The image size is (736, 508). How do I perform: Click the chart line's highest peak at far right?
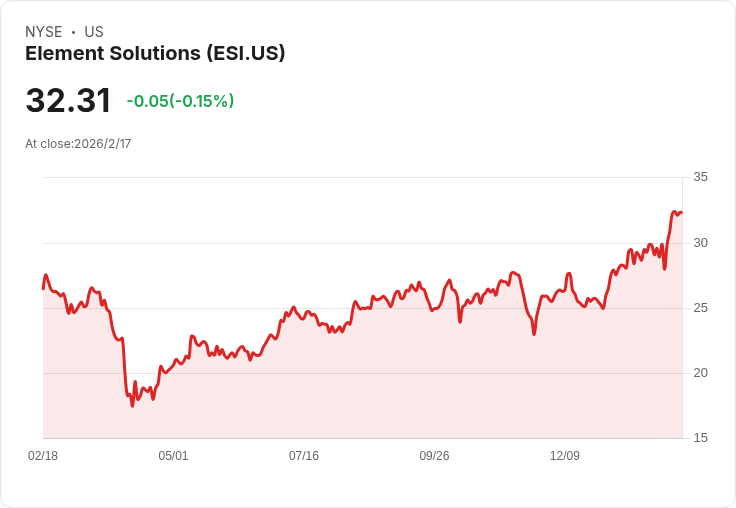click(675, 211)
